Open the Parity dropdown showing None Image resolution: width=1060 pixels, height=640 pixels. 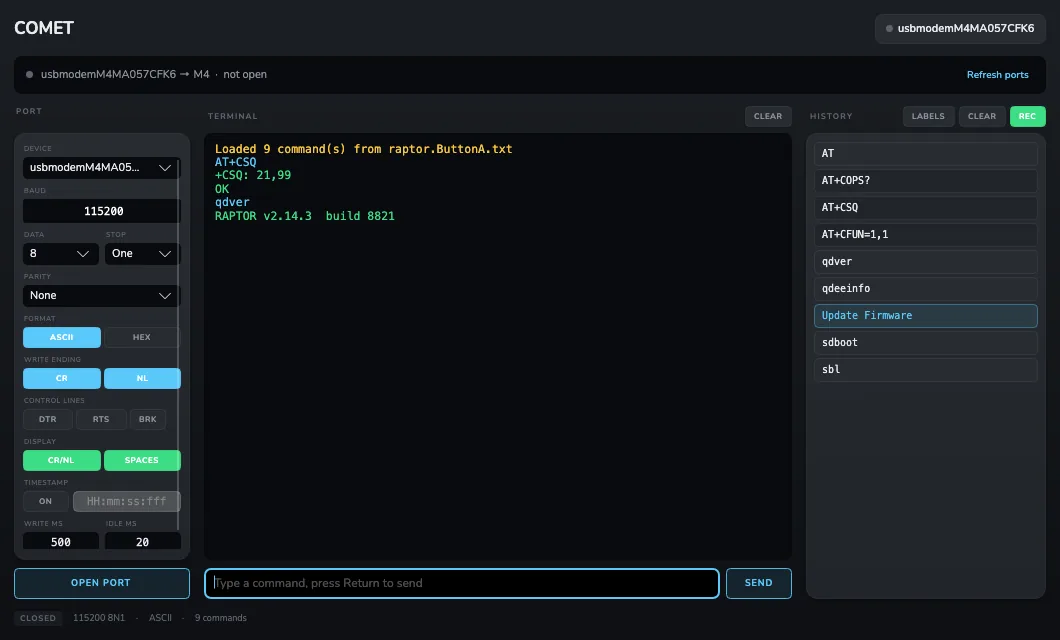tap(101, 295)
